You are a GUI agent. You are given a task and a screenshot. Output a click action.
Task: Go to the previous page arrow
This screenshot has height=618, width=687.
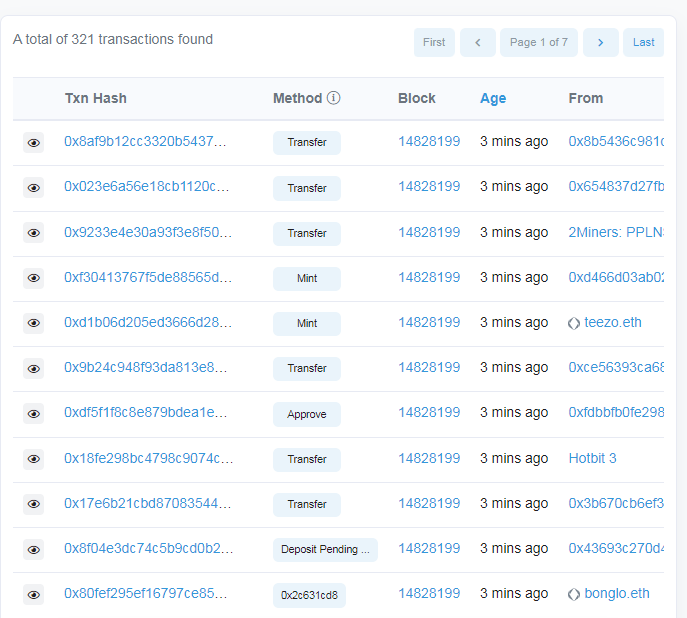click(478, 42)
